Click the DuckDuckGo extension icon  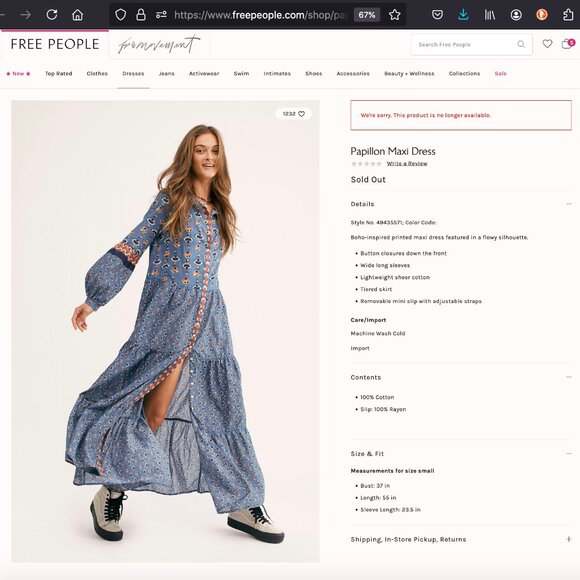tap(542, 15)
